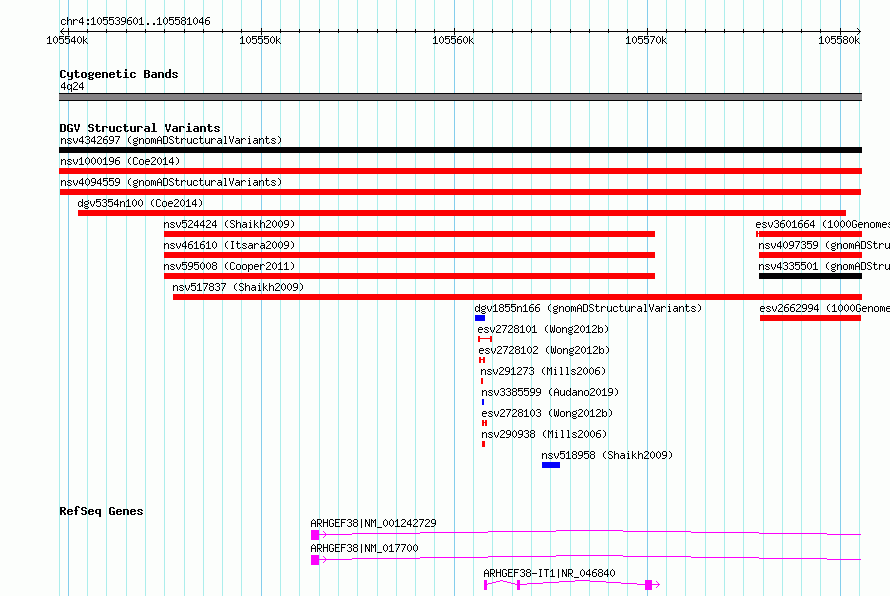Screen dimensions: 890x596
Task: Click the red nsv290938 variant glyph
Action: [484, 444]
